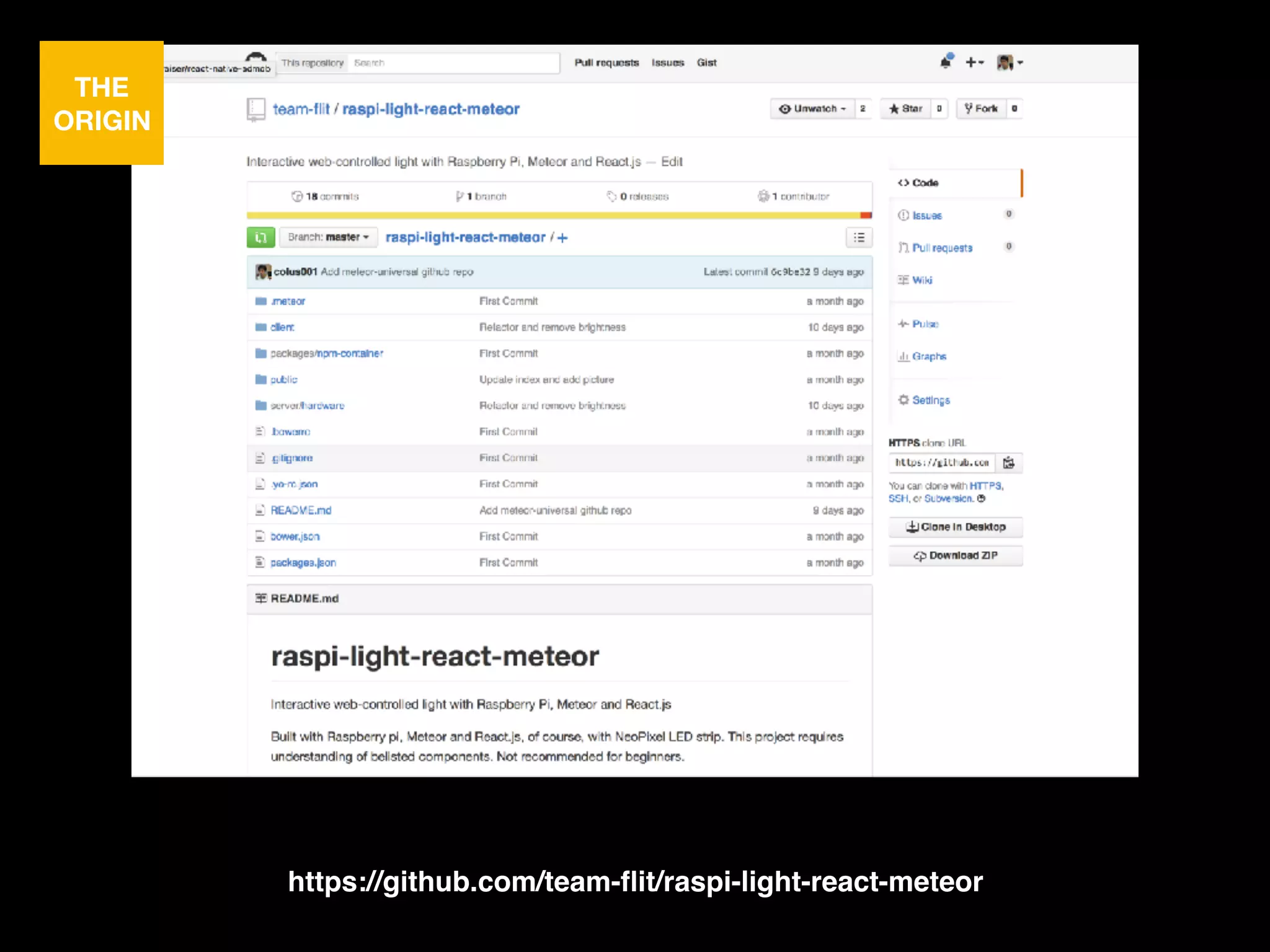View the 18 commits

[326, 196]
